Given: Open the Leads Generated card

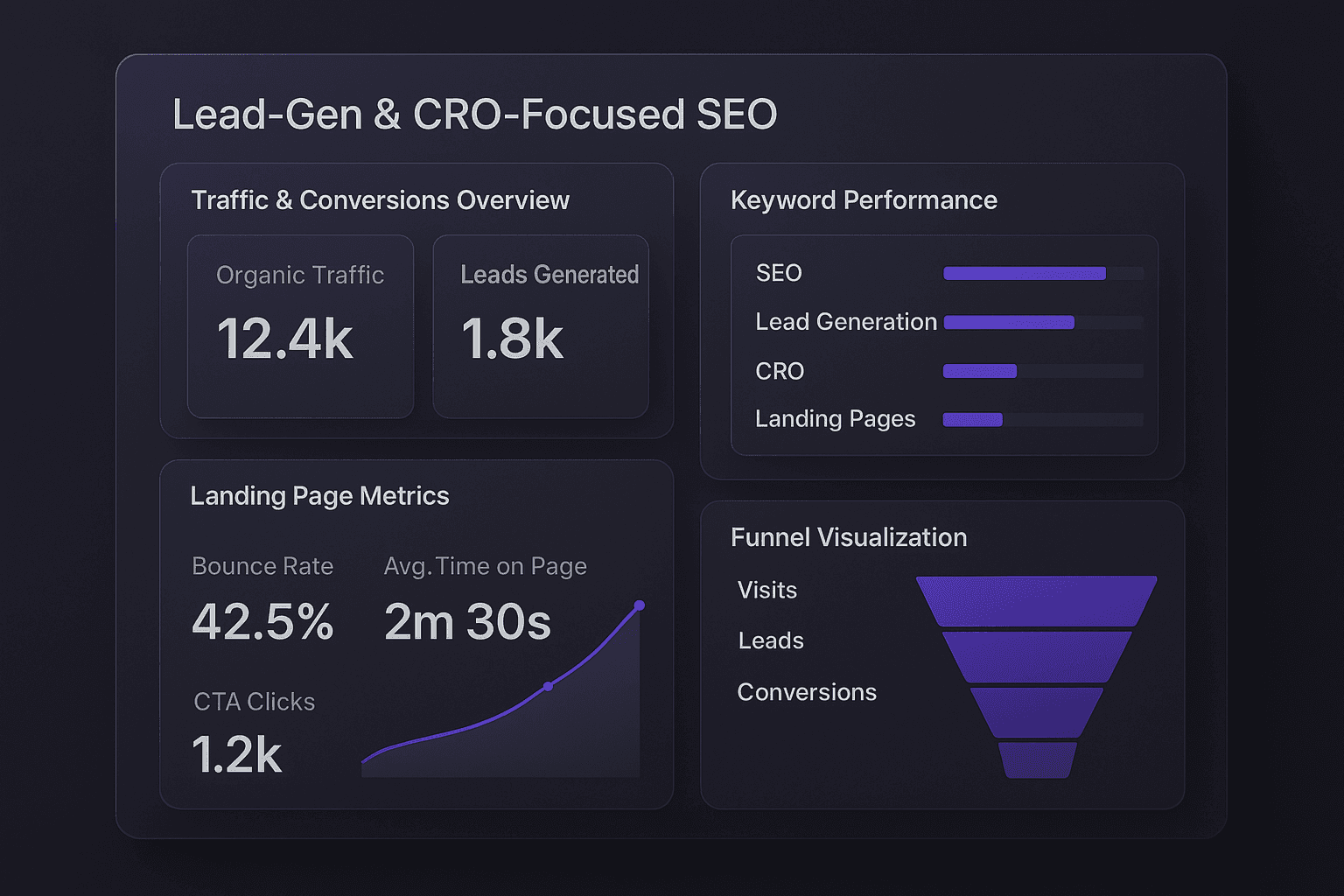Looking at the screenshot, I should coord(541,326).
